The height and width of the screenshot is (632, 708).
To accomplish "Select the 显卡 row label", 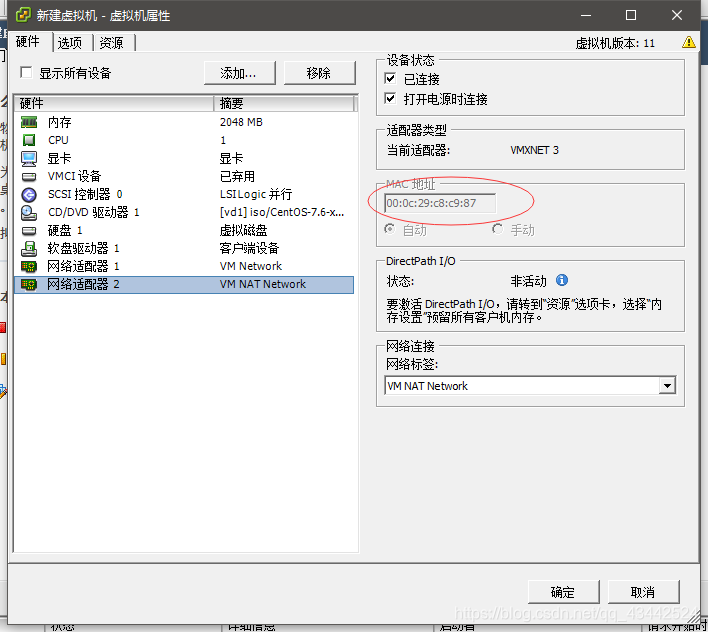I will 60,158.
